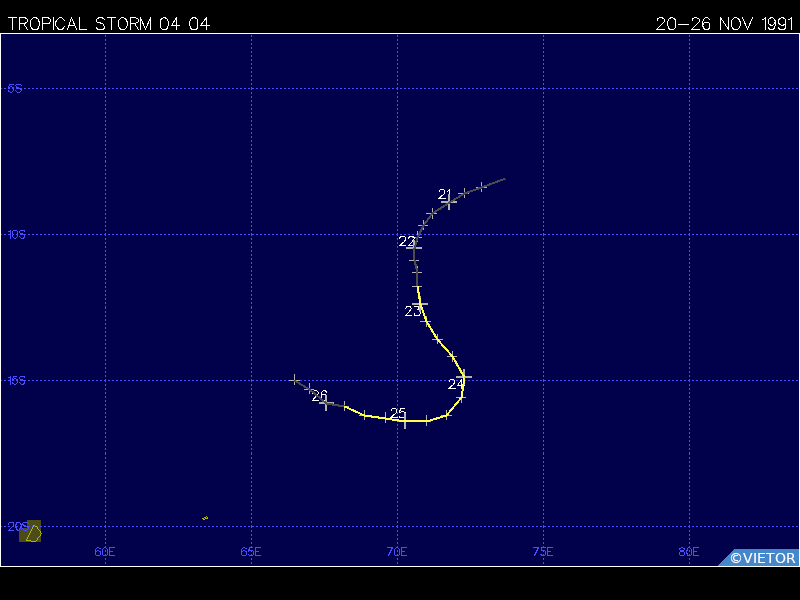Select the day 24 position marker
This screenshot has height=600, width=800.
(x=463, y=376)
